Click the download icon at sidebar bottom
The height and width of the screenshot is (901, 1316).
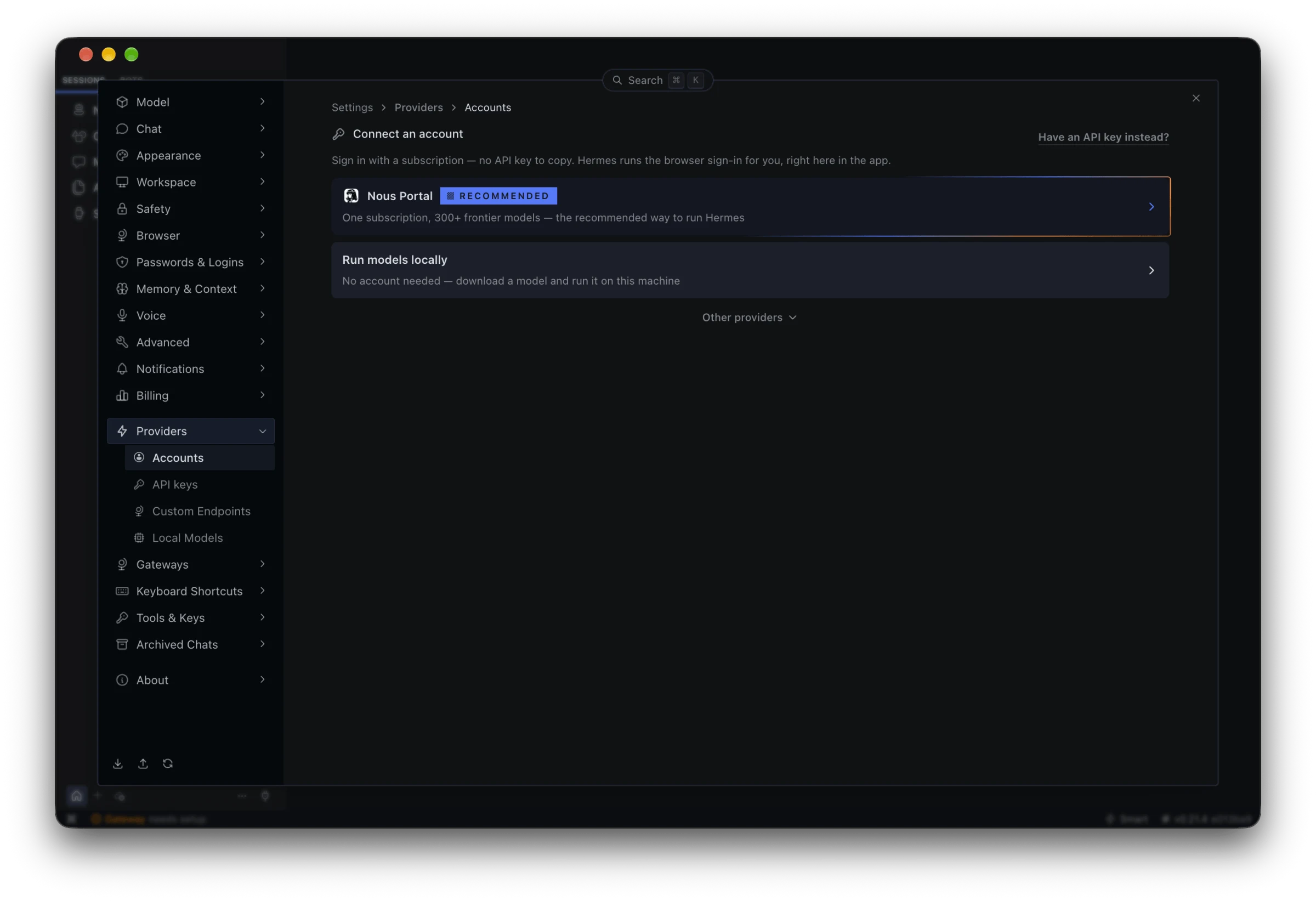click(x=118, y=763)
